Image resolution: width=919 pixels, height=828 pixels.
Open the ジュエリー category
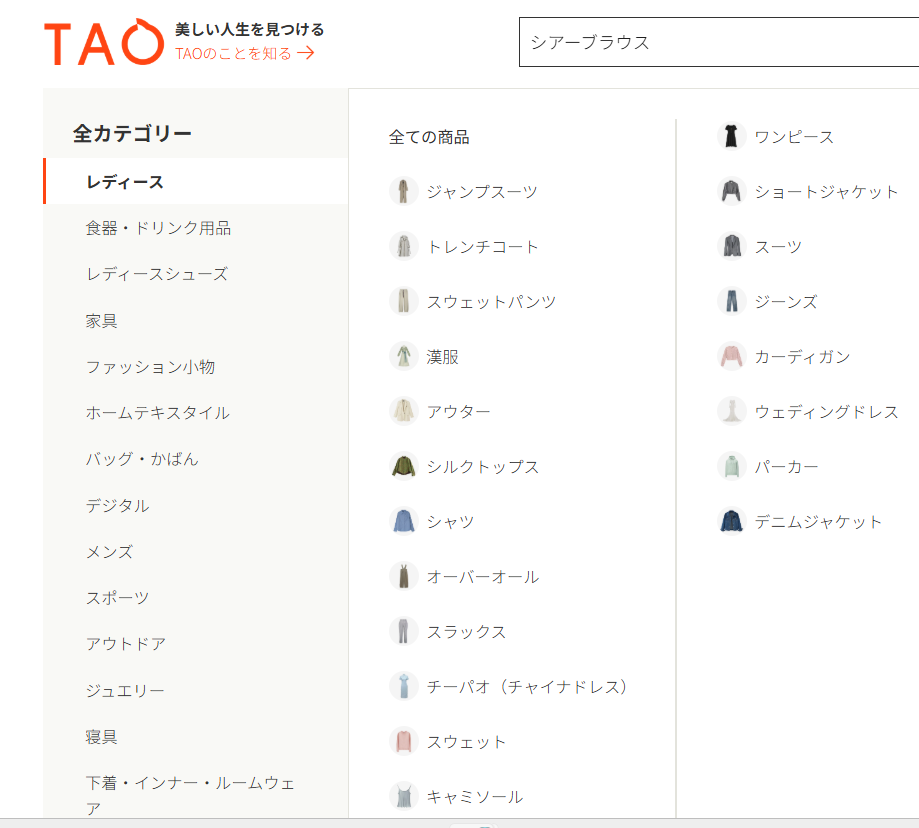[x=125, y=691]
